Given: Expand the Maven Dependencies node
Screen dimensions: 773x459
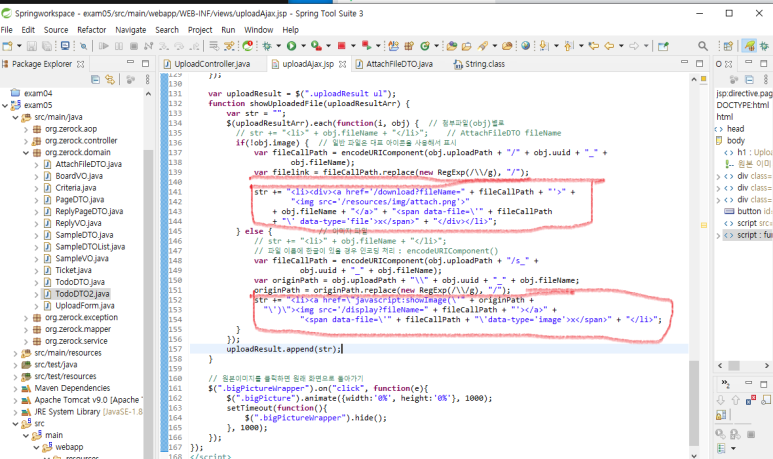Looking at the screenshot, I should pyautogui.click(x=15, y=388).
